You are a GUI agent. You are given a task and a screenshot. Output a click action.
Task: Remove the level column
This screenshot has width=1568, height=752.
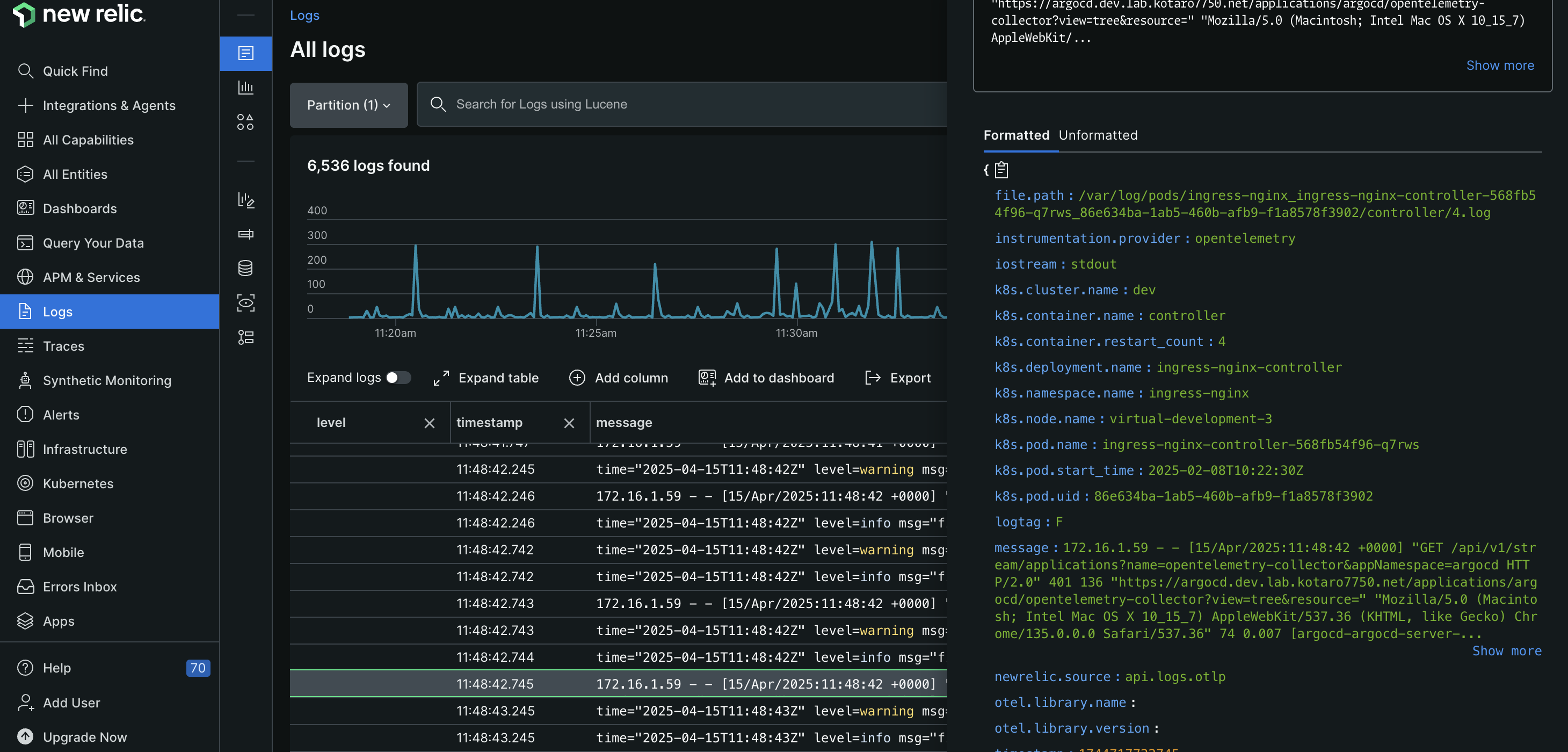tap(429, 423)
